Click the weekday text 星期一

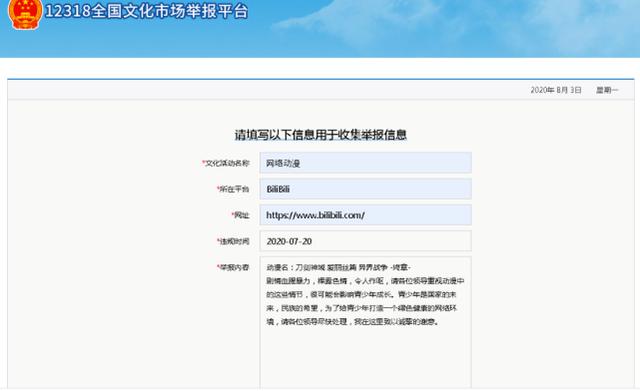pos(607,90)
